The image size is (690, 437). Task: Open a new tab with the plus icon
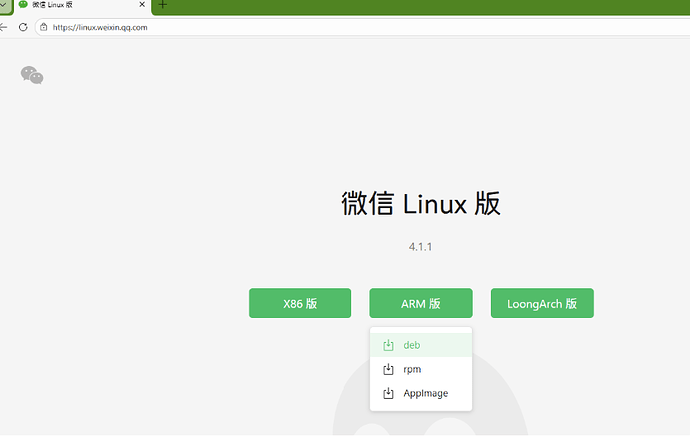[x=163, y=5]
